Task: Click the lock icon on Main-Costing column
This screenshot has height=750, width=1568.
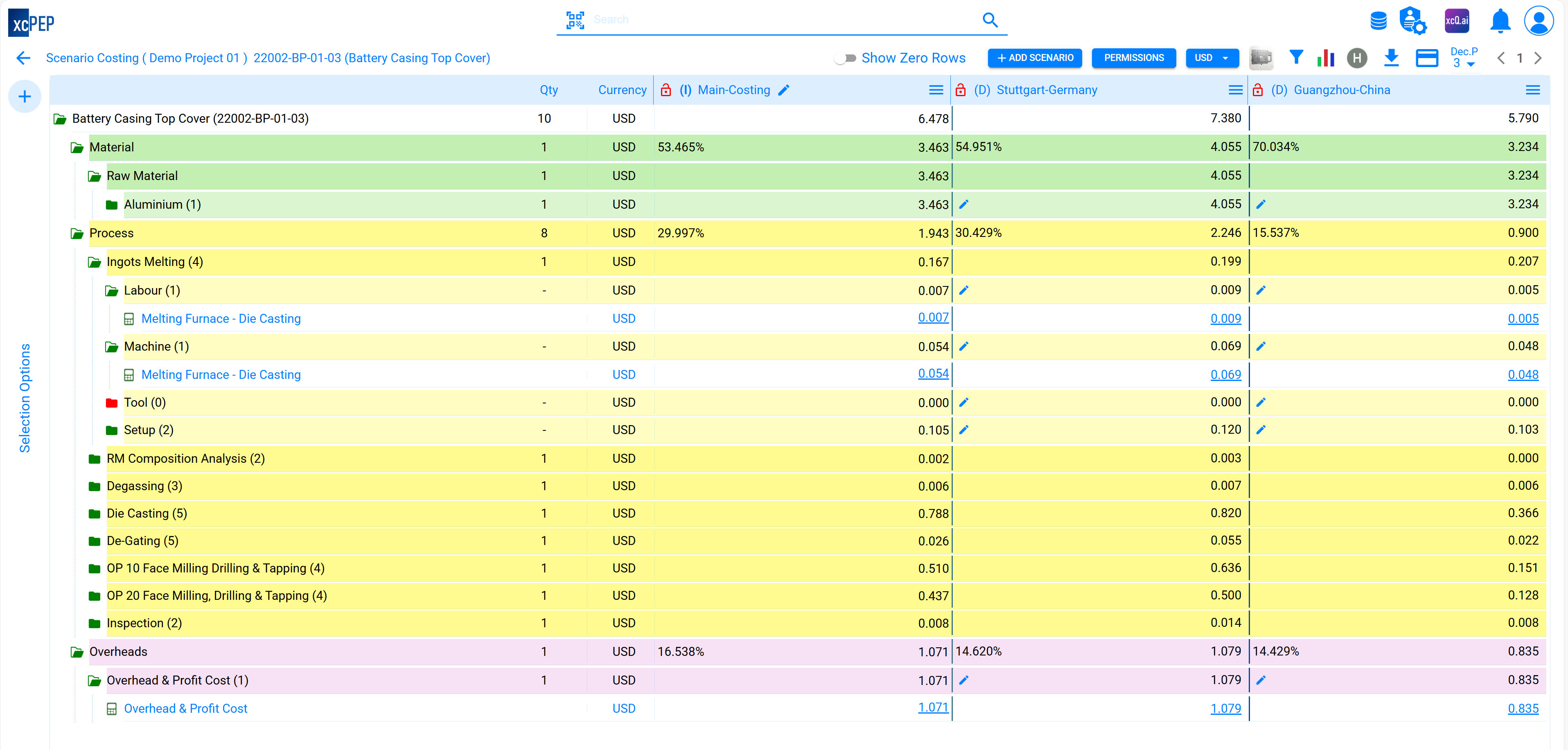Action: pyautogui.click(x=666, y=90)
